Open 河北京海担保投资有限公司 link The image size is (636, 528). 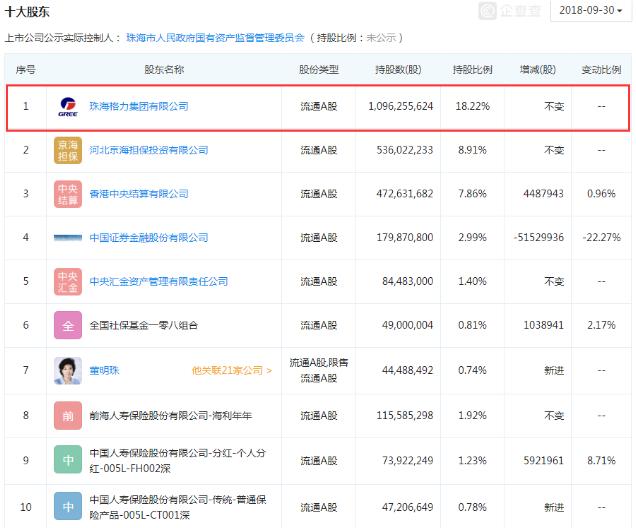tap(149, 150)
